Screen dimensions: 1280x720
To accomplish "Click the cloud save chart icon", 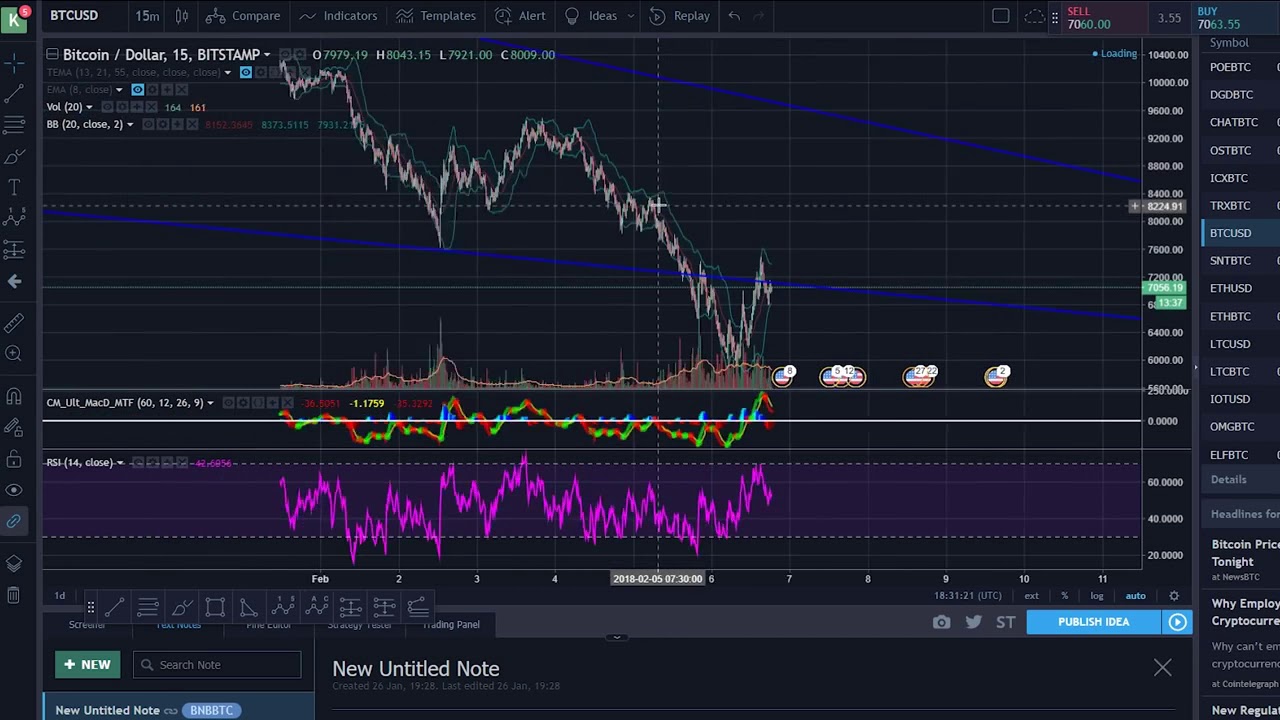I will tap(1034, 16).
